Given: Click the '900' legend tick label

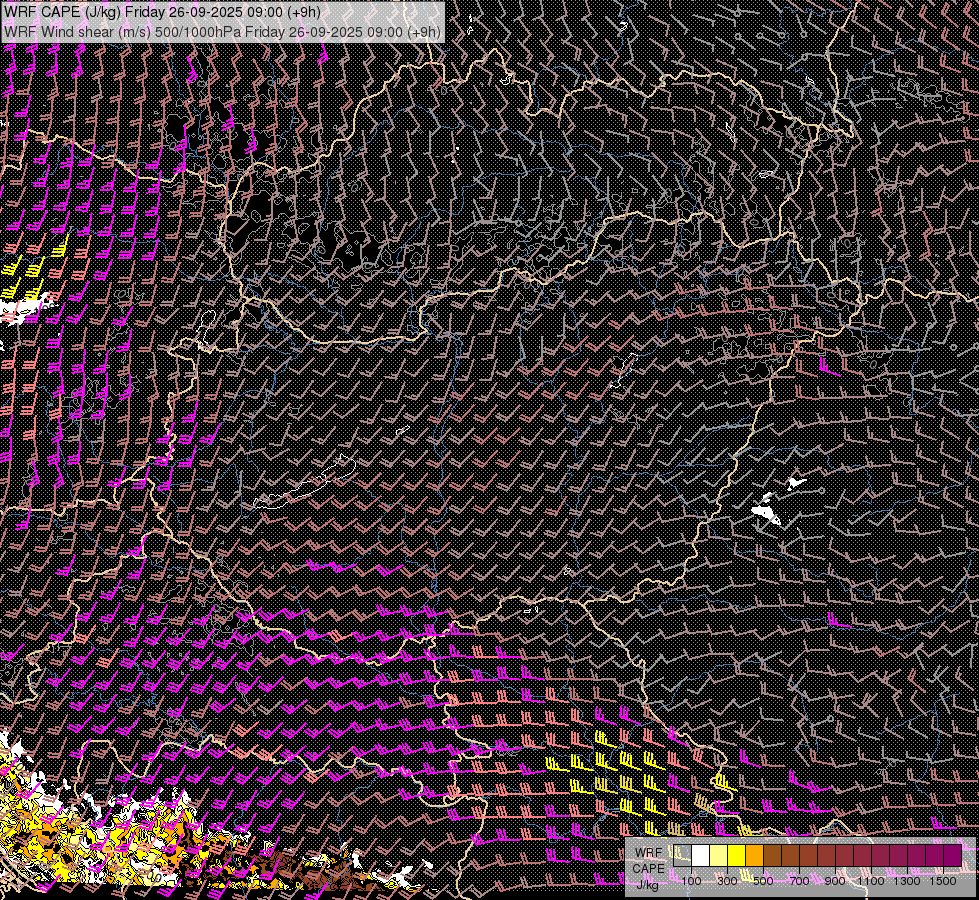Looking at the screenshot, I should pos(835,881).
